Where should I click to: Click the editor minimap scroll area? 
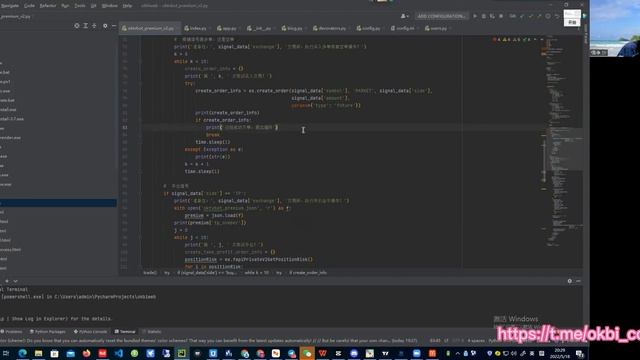[564, 143]
